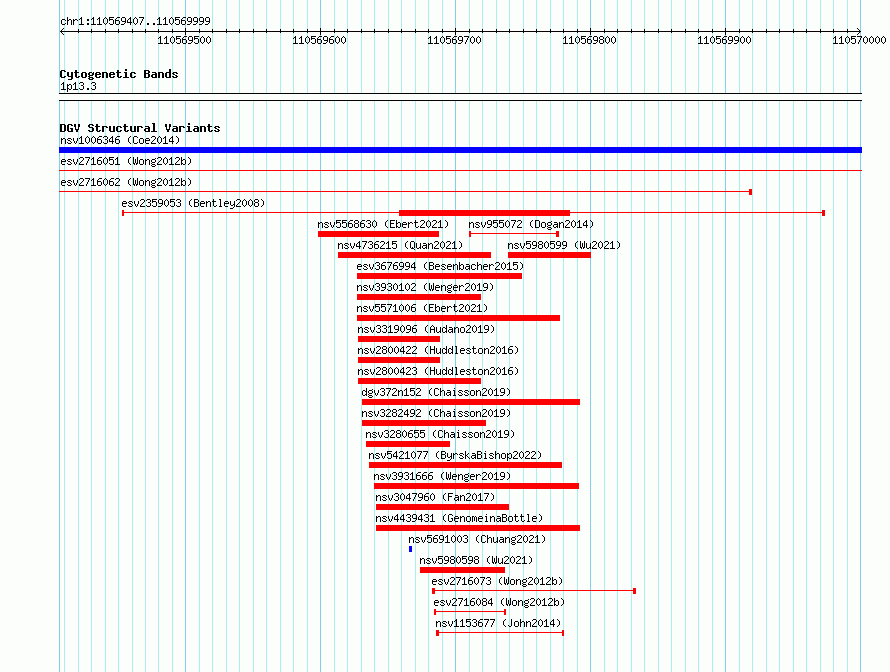Viewport: 890px width, 672px height.
Task: Open nsv3319096 (Audano2019) label
Action: coord(426,329)
